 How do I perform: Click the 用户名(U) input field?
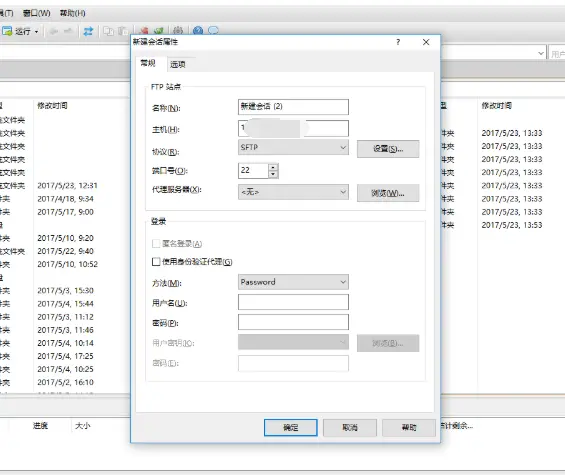click(x=293, y=302)
